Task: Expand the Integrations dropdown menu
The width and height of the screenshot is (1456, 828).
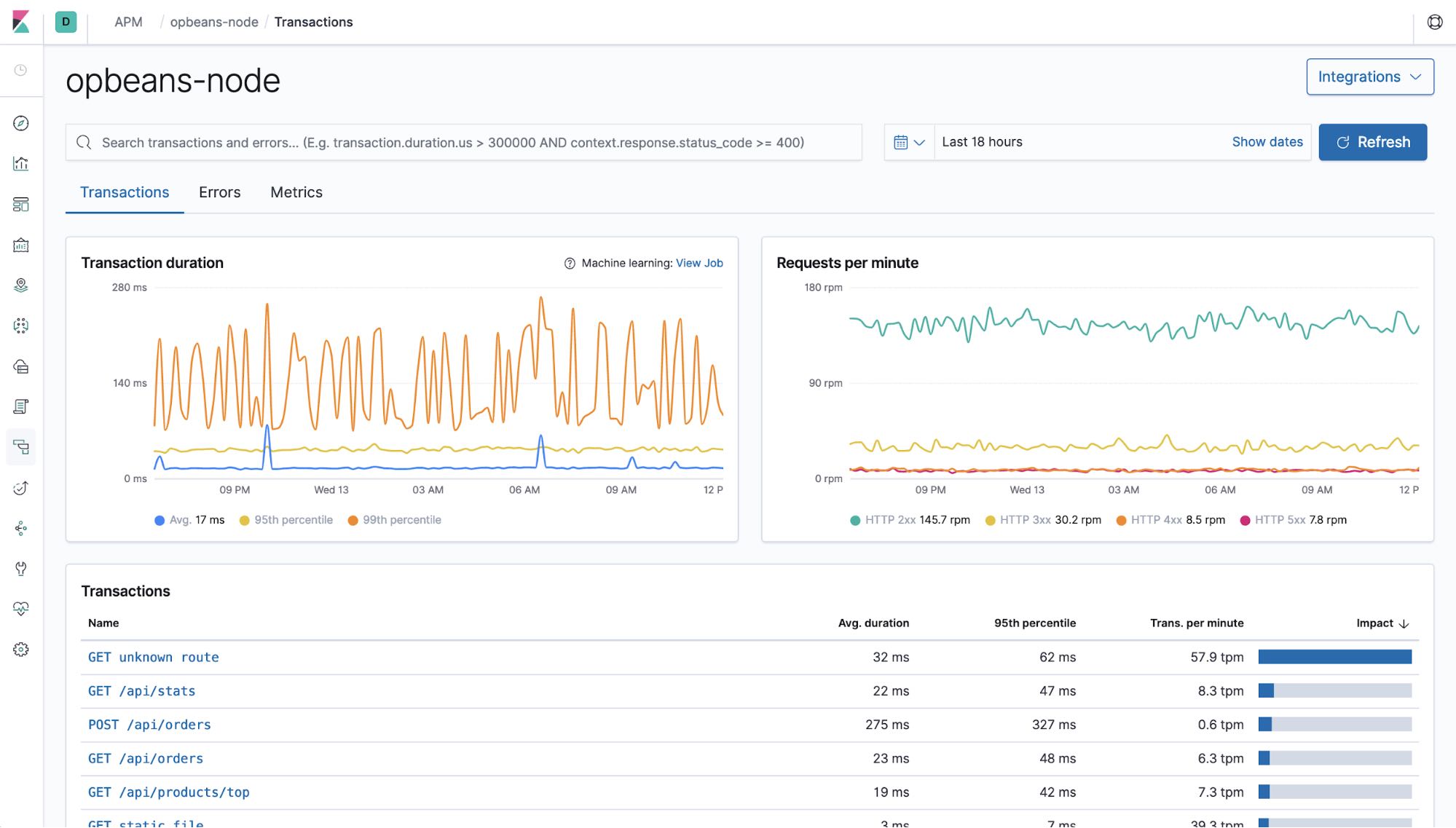Action: coord(1369,76)
